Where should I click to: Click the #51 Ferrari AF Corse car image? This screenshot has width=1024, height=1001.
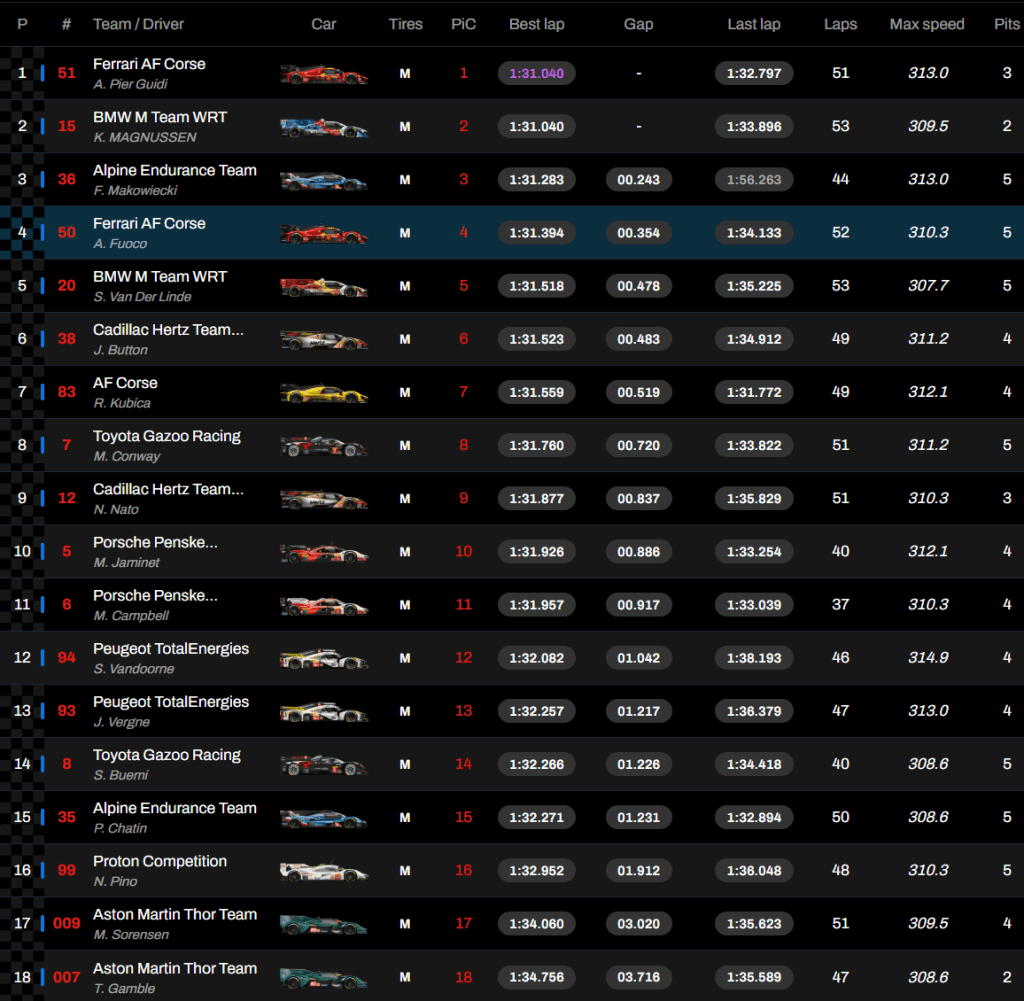pyautogui.click(x=324, y=74)
